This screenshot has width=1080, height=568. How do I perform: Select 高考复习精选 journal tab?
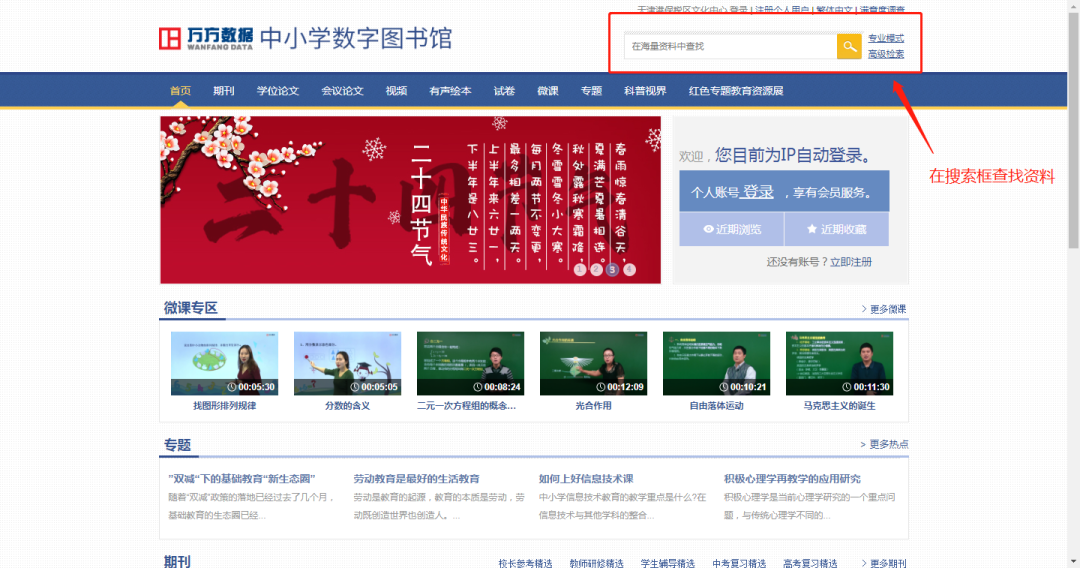(810, 563)
